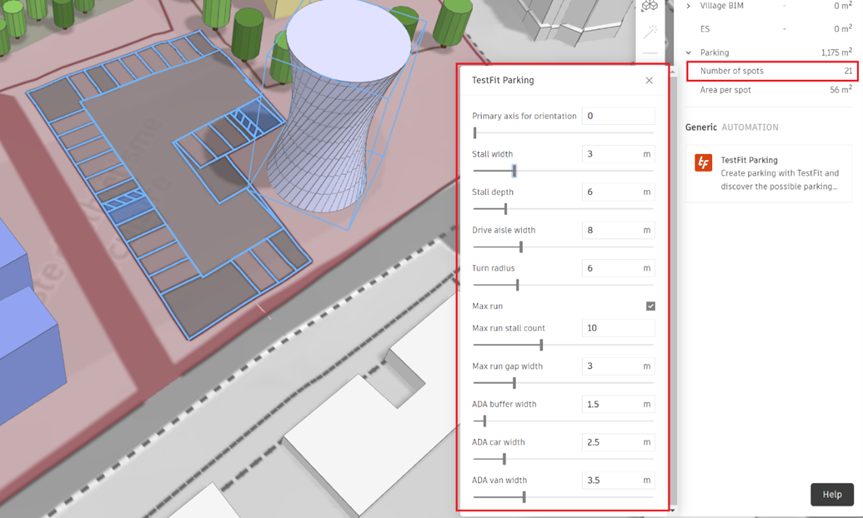Click the Max run stall count slider
Screen dimensions: 863x518
tap(563, 345)
